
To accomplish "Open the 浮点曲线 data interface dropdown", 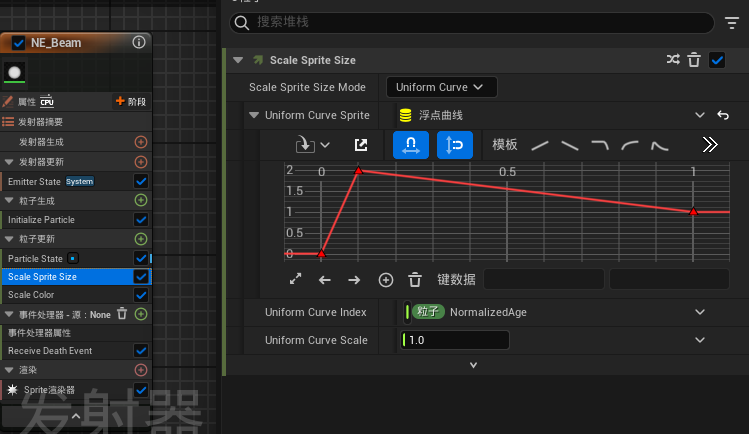I will point(699,115).
